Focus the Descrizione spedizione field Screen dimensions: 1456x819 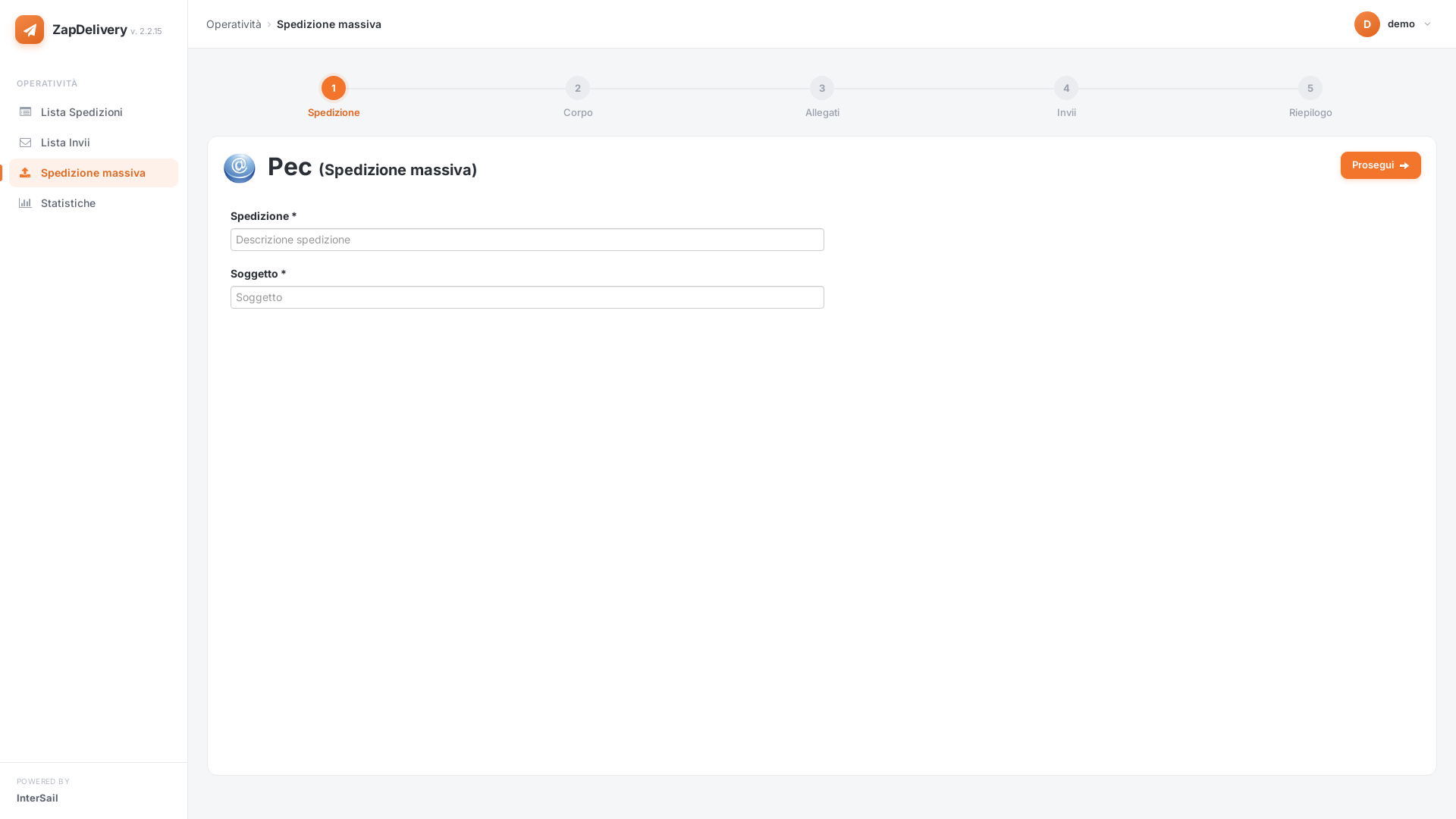click(x=527, y=240)
